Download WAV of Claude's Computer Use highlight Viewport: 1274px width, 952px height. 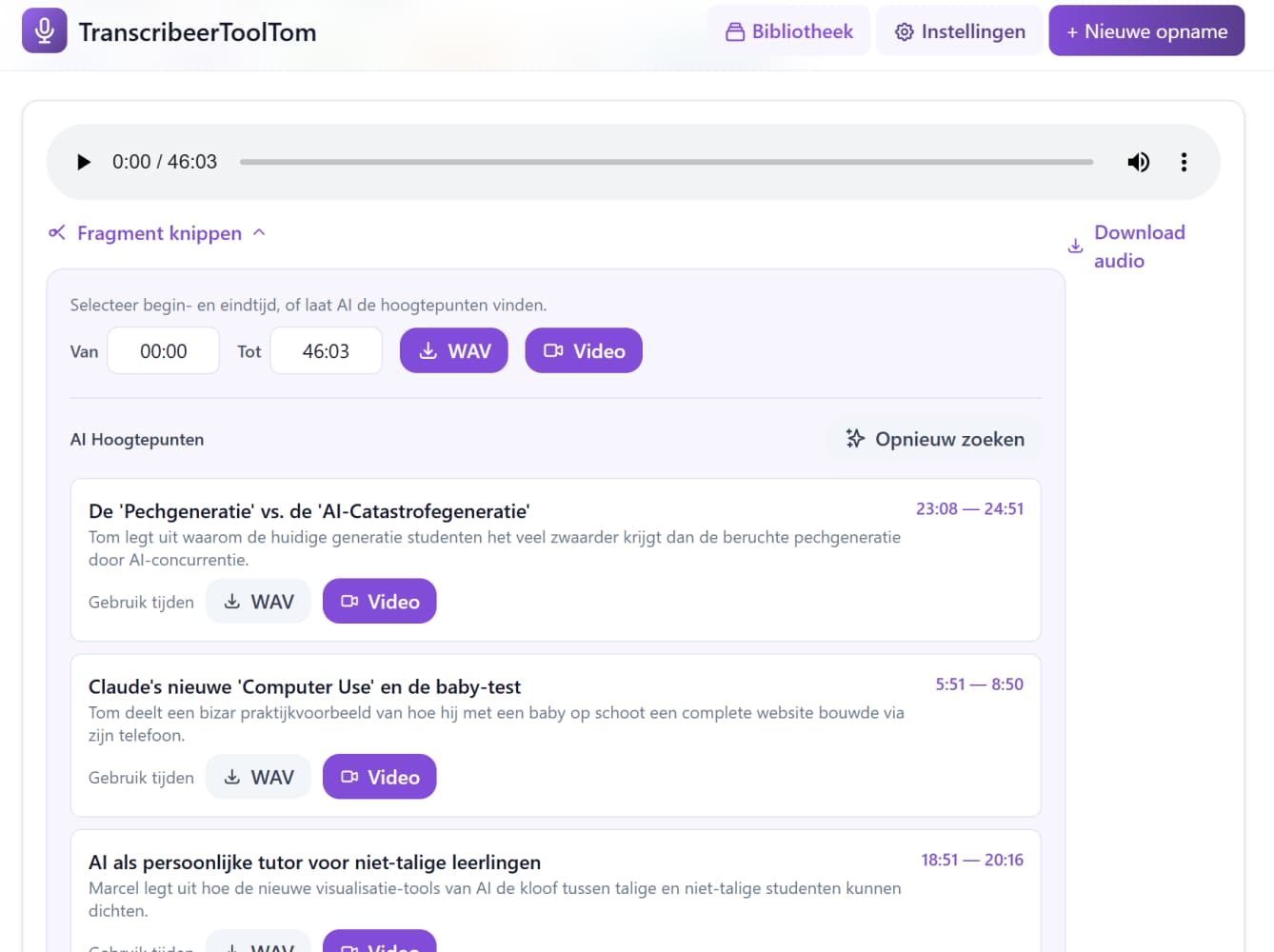(x=258, y=777)
